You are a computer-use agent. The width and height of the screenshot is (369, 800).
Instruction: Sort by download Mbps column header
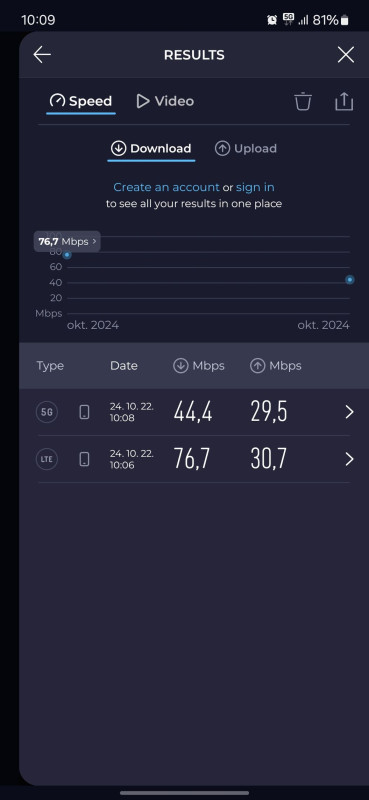click(x=199, y=366)
